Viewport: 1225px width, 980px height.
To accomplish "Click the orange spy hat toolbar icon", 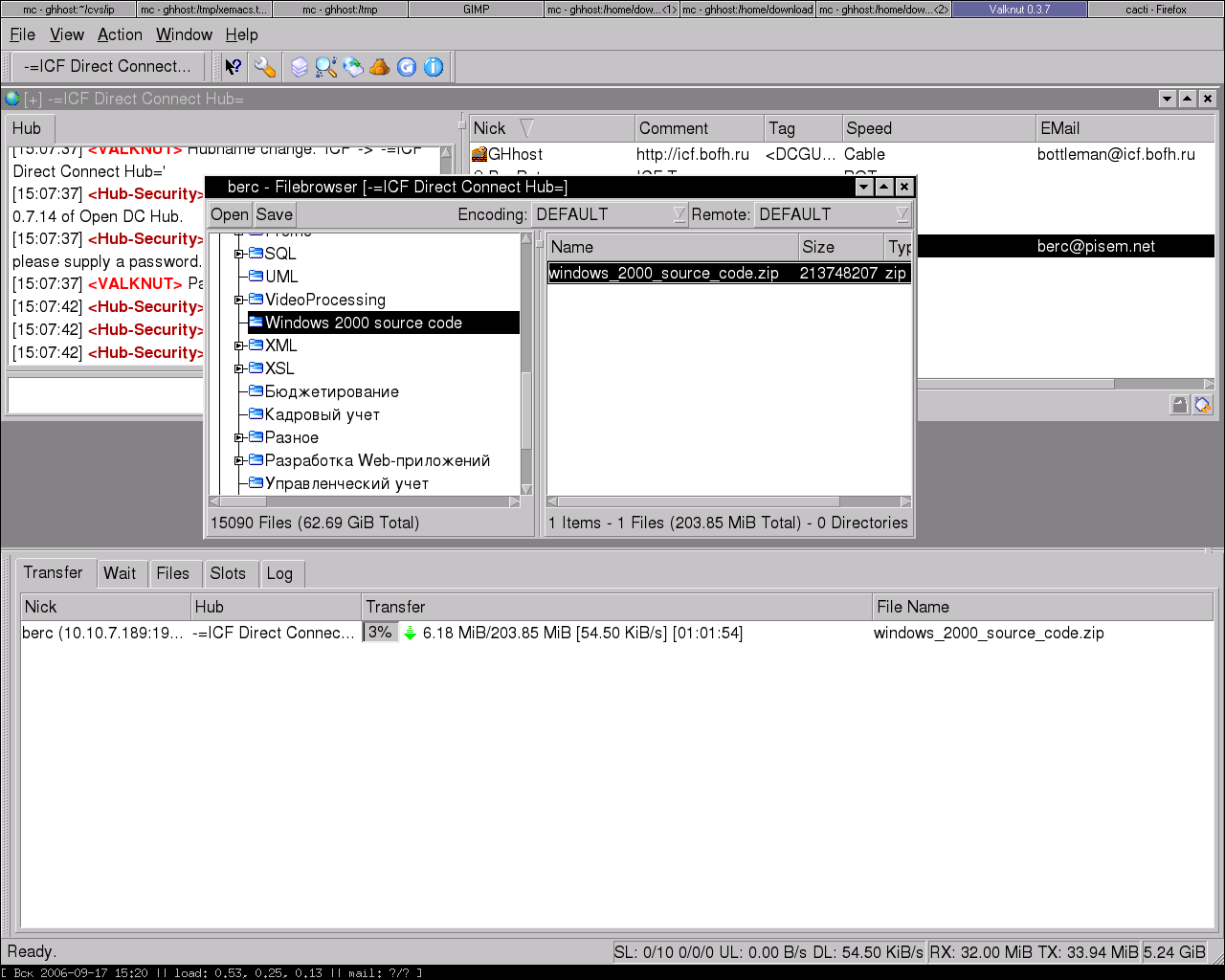I will 380,67.
